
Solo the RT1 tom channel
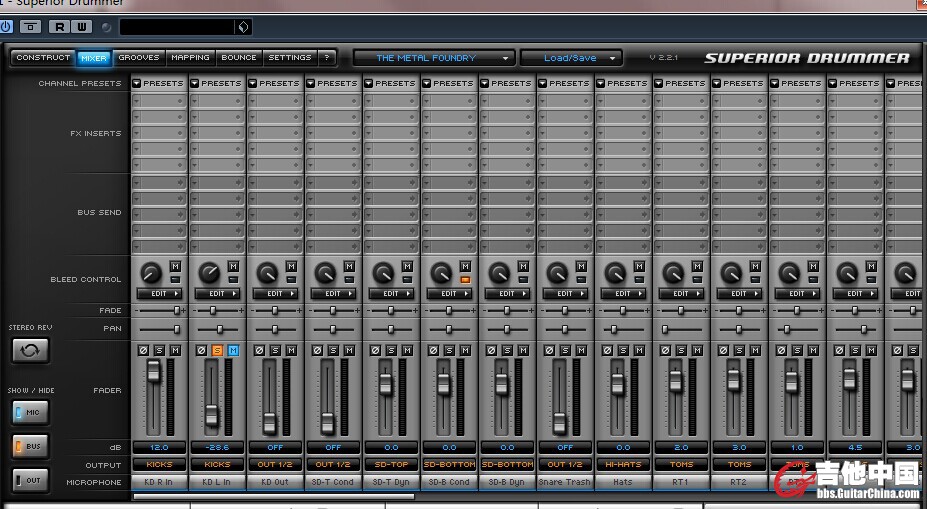(x=681, y=350)
